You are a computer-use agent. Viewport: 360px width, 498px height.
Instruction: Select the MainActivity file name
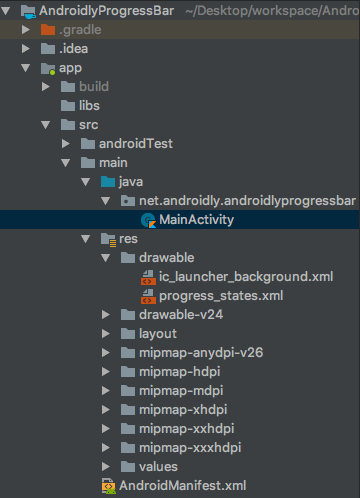pos(196,220)
